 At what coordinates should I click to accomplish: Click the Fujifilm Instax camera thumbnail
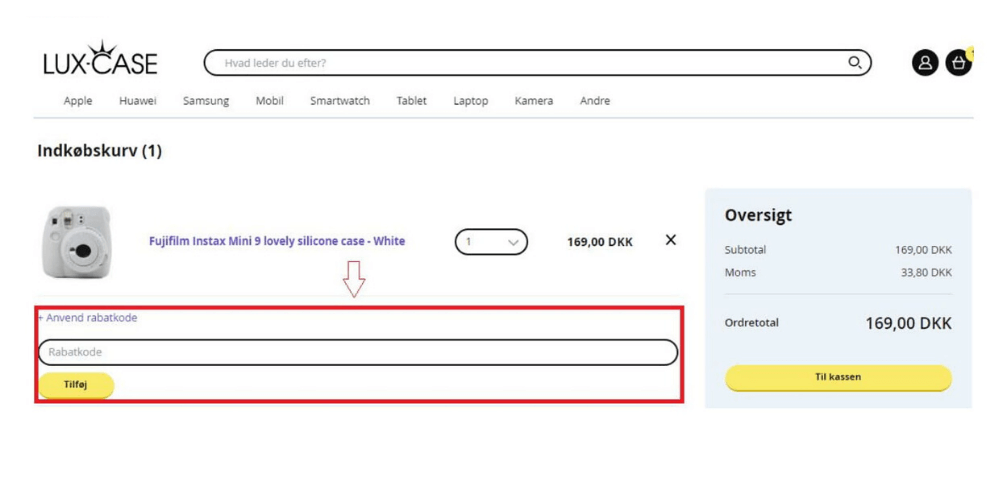77,242
